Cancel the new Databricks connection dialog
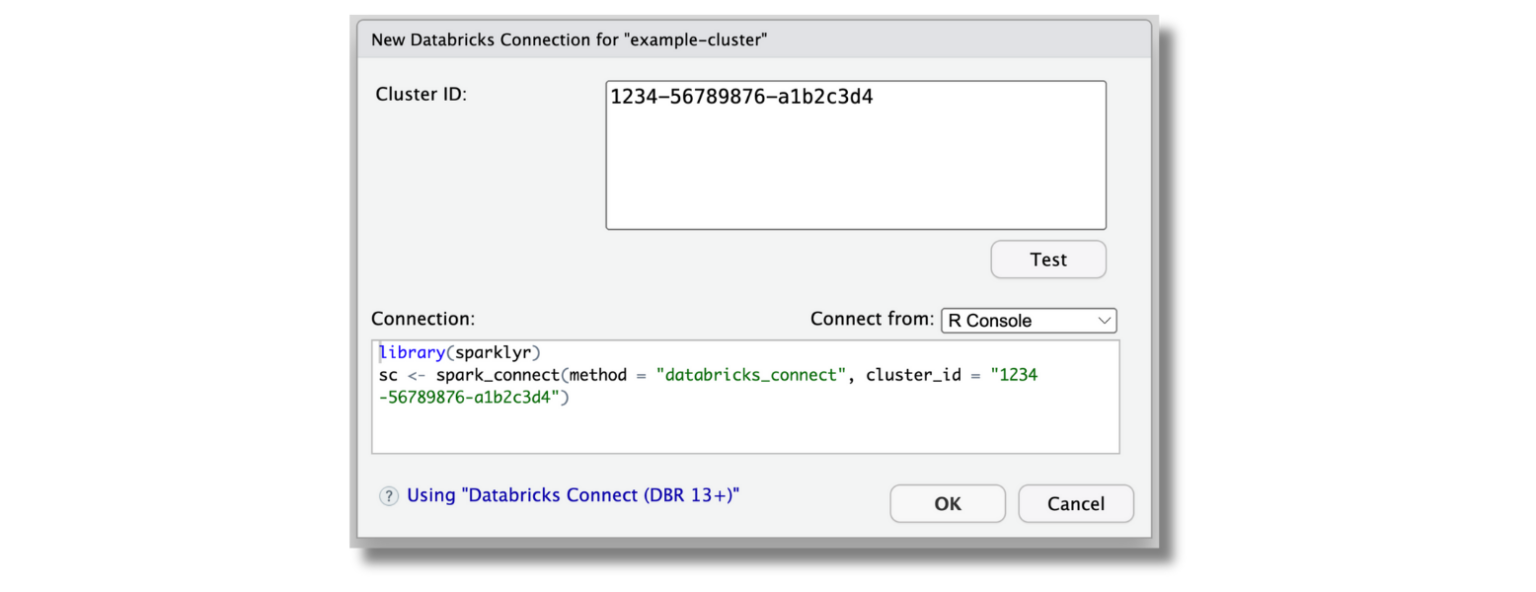 (x=1075, y=503)
